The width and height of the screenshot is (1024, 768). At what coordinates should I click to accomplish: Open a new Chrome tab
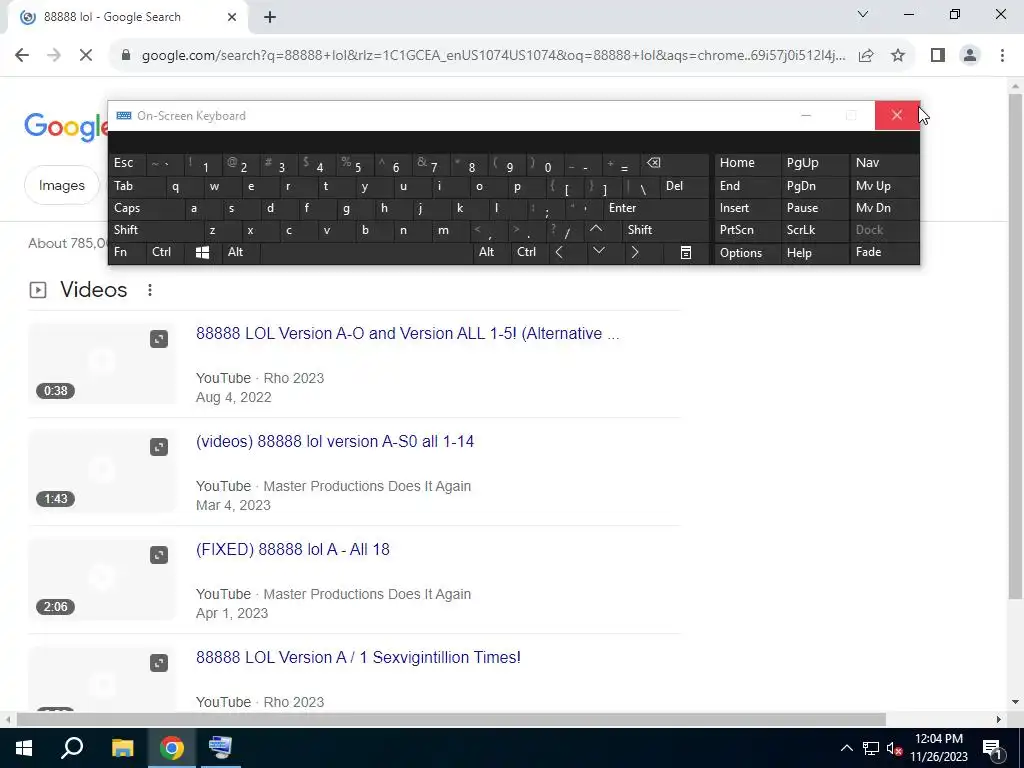click(270, 18)
